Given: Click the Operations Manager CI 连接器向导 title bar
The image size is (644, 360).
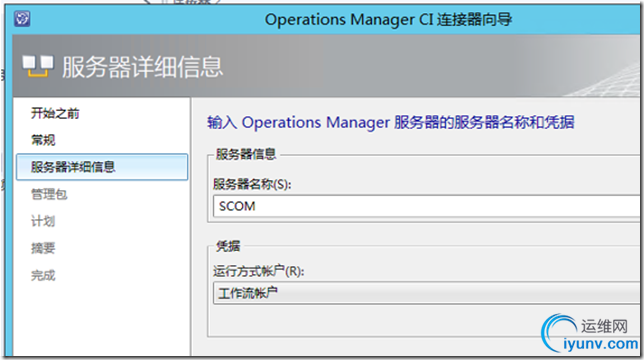Looking at the screenshot, I should click(388, 19).
